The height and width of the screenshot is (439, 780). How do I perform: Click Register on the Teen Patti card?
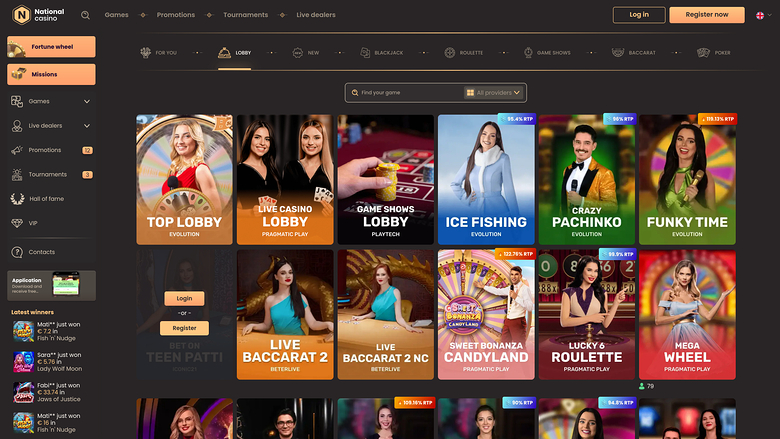coord(184,328)
